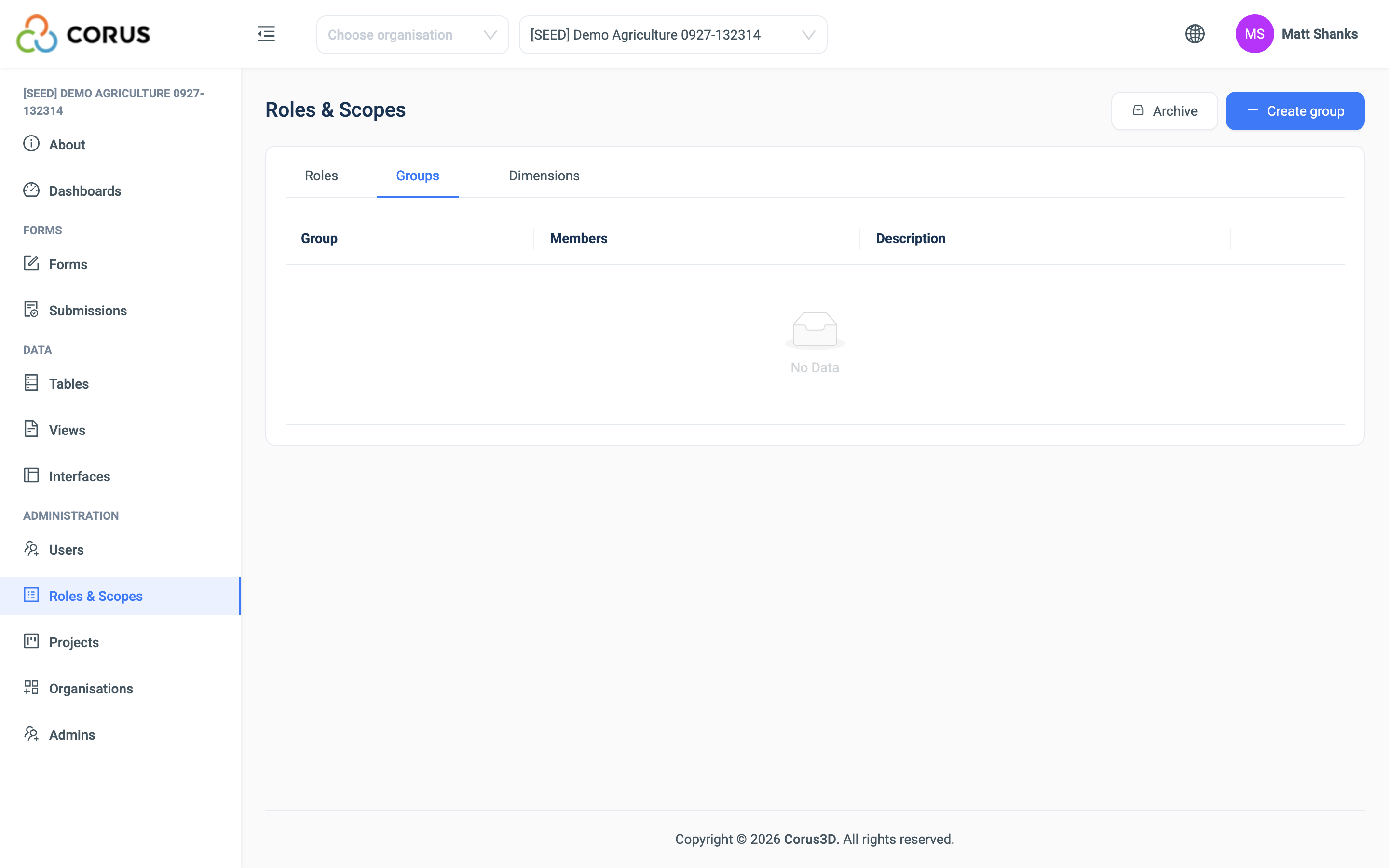Click the Create group button
The image size is (1389, 868).
click(1295, 111)
